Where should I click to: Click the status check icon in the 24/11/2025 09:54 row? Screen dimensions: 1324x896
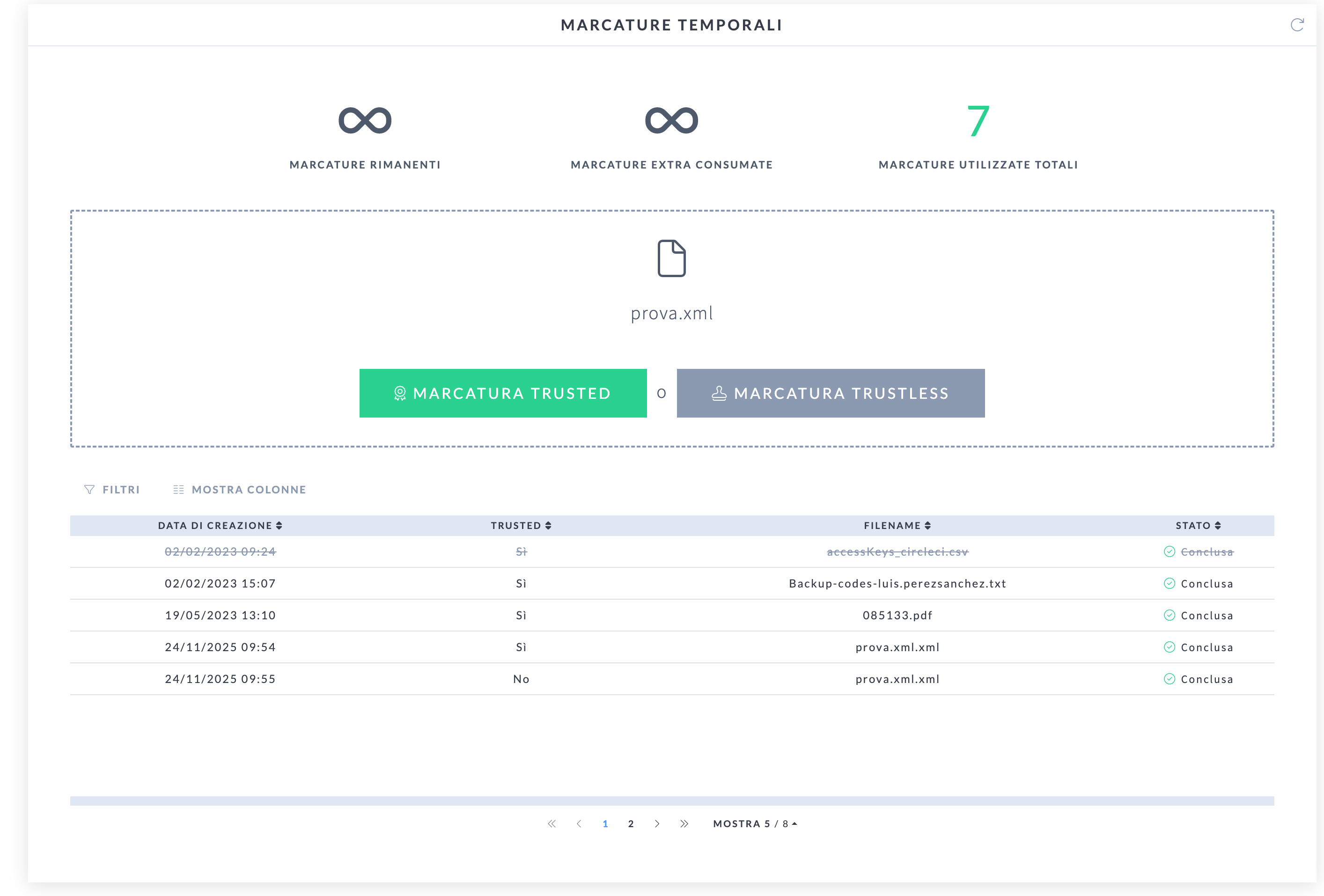click(1170, 647)
